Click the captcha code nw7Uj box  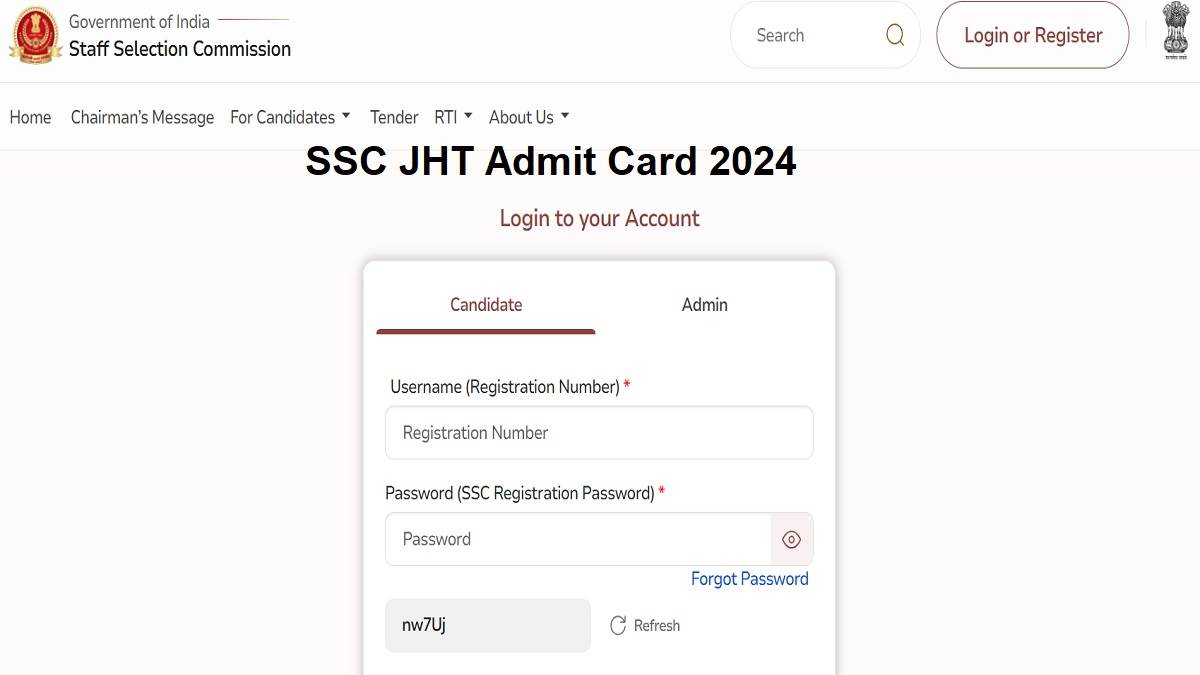487,625
